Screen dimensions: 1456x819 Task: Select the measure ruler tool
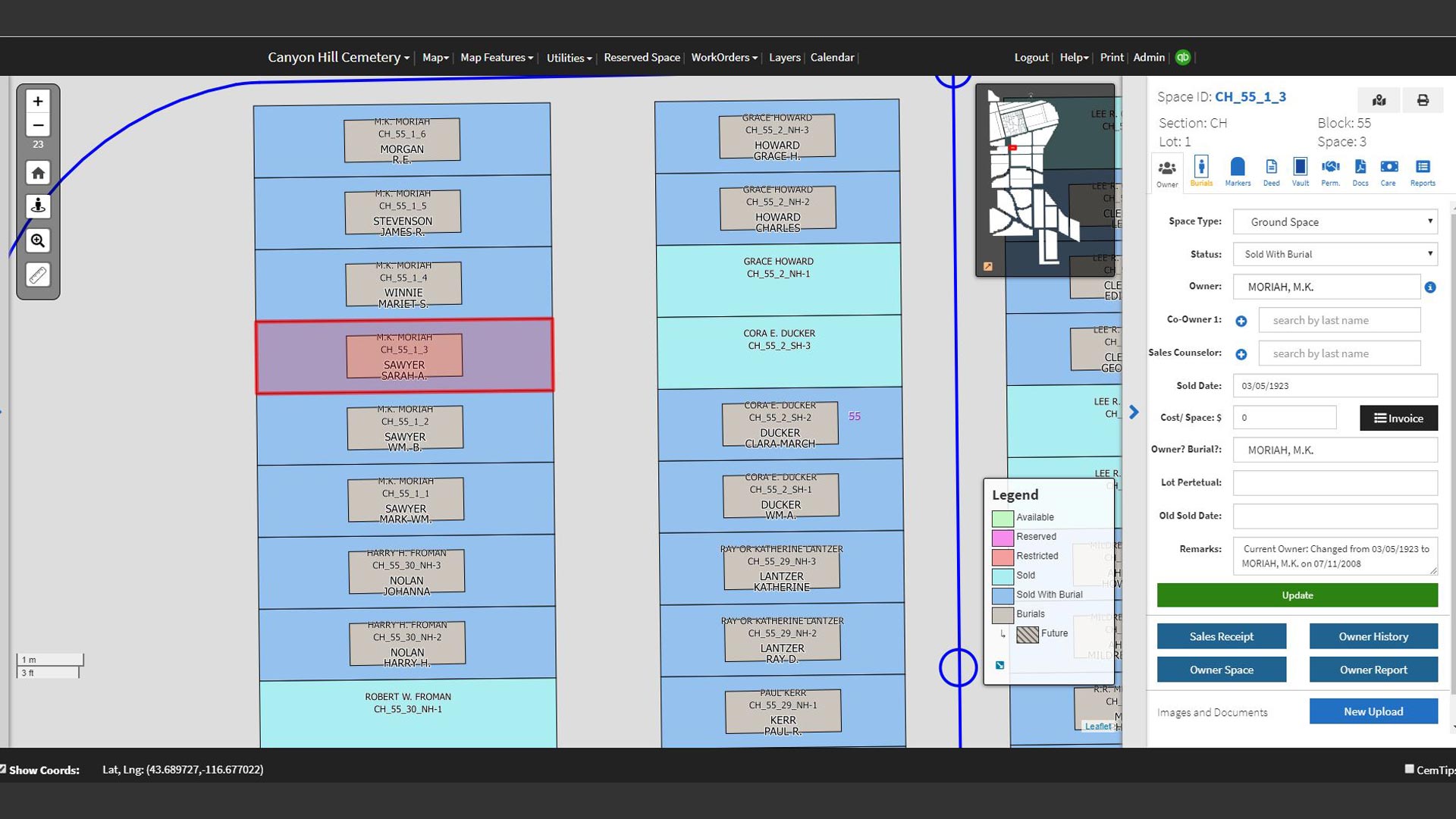click(x=38, y=275)
